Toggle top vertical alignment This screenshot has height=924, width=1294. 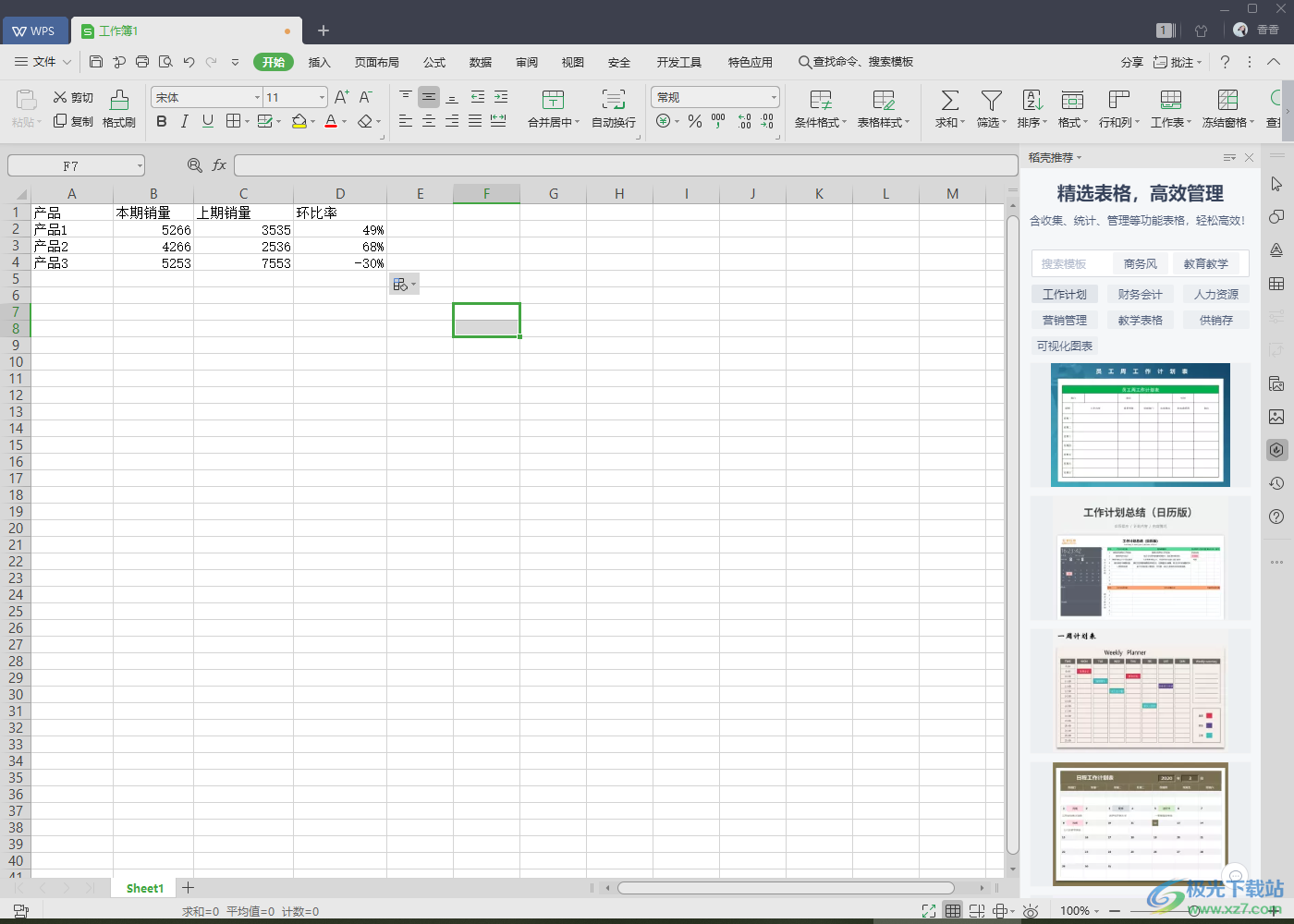click(406, 97)
